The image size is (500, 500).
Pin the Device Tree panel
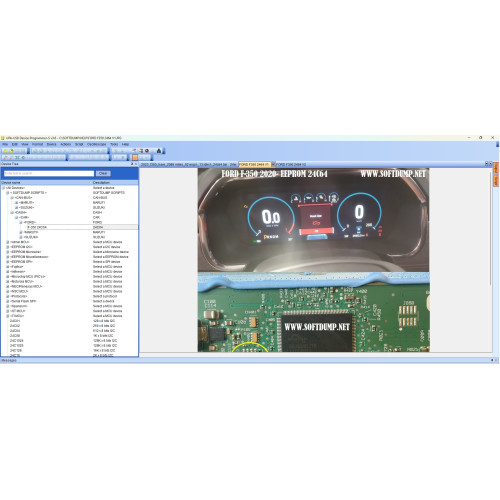coord(132,164)
